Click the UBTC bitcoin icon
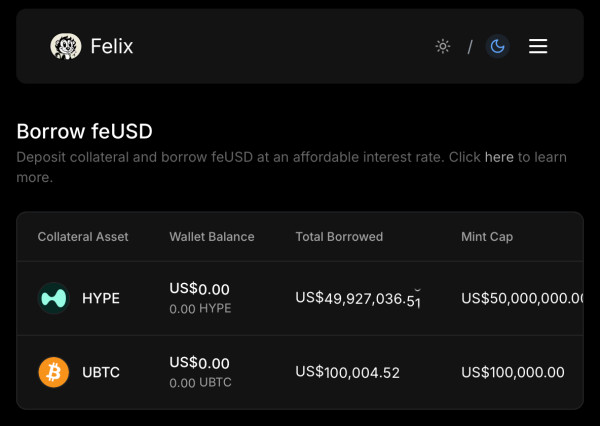 point(53,372)
